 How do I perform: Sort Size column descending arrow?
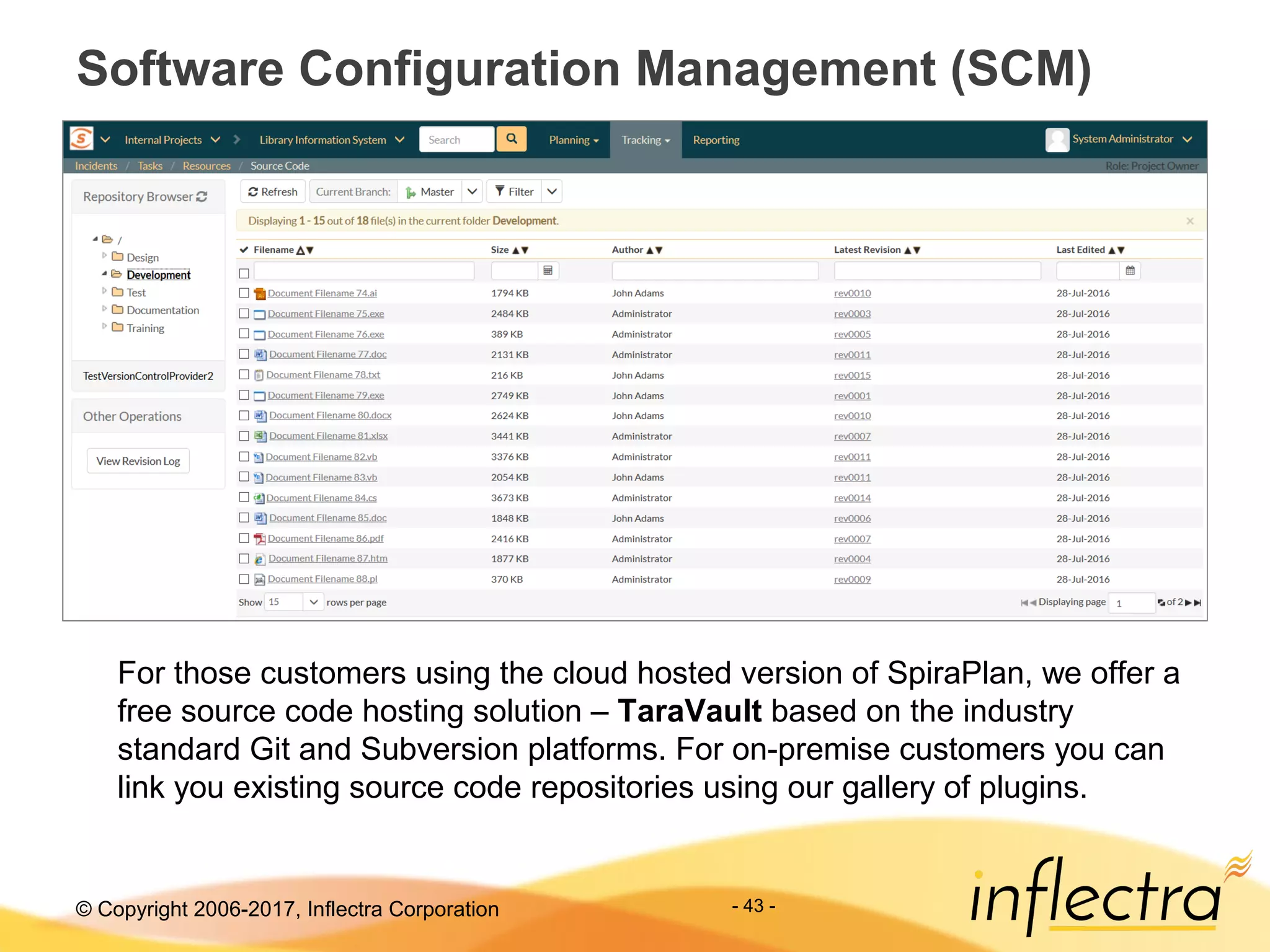pyautogui.click(x=525, y=250)
